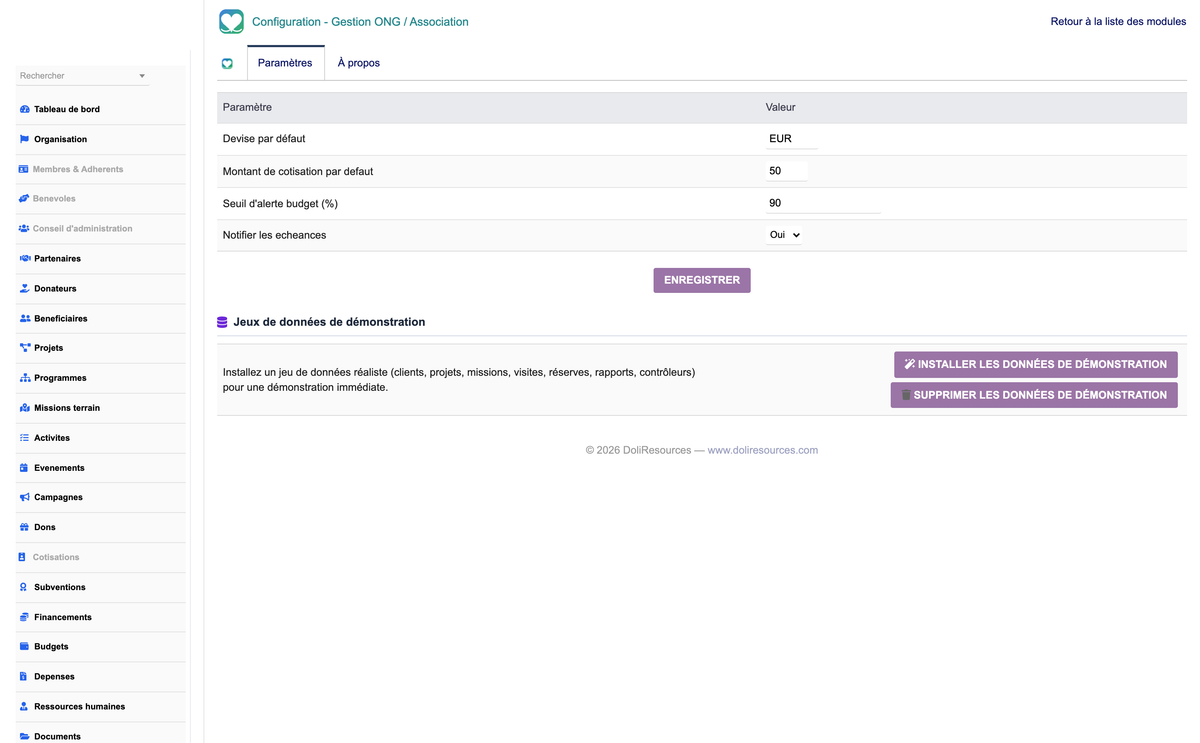Click the Partenaires handshake icon
The height and width of the screenshot is (743, 1200).
point(25,258)
